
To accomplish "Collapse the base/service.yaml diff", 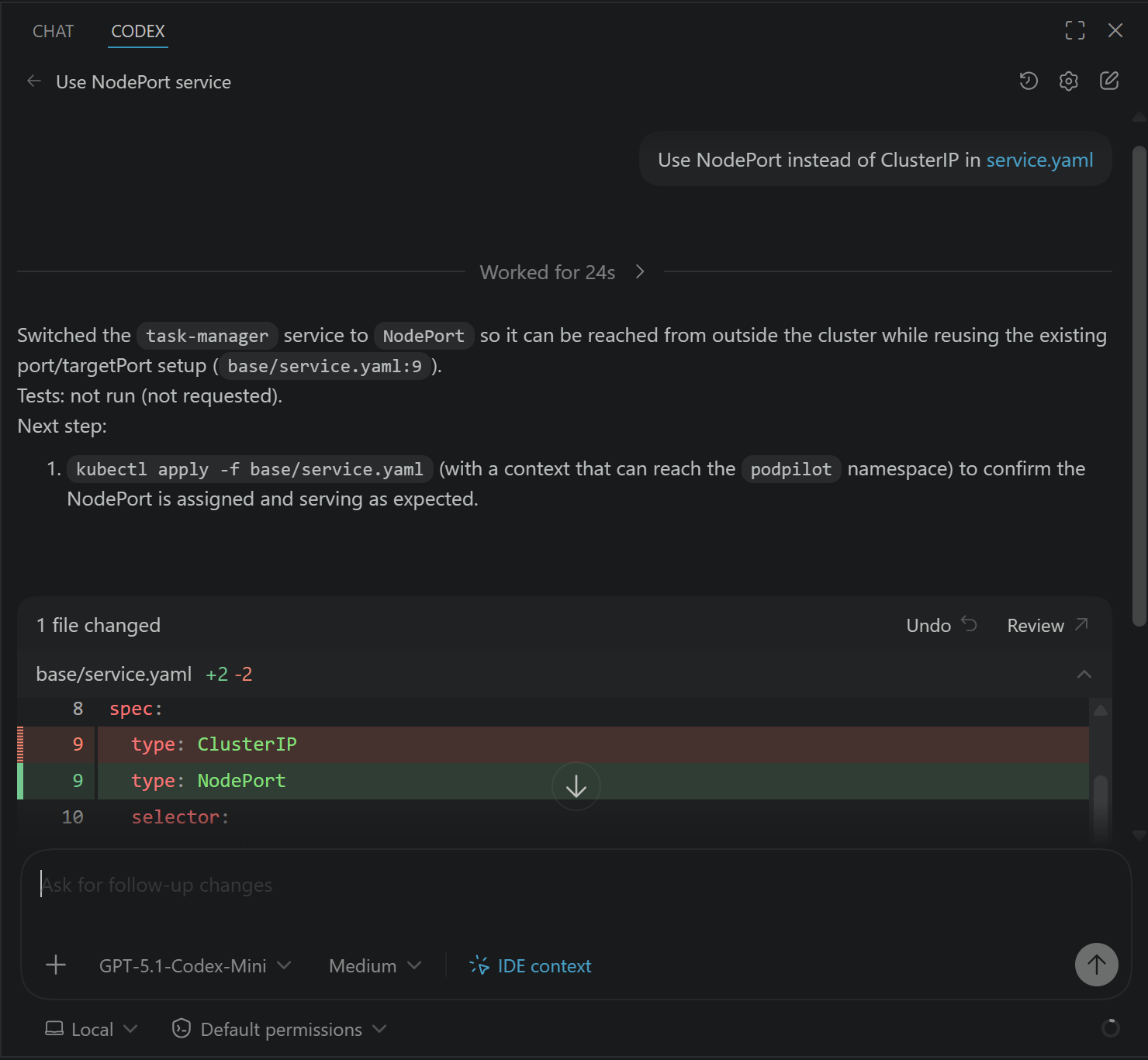I will (1084, 675).
